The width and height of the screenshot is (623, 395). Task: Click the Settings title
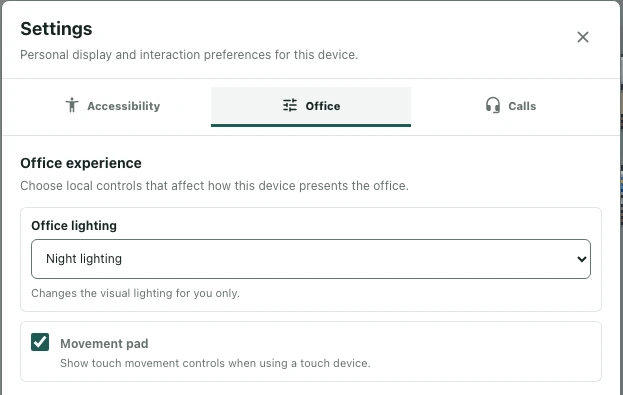pyautogui.click(x=56, y=29)
